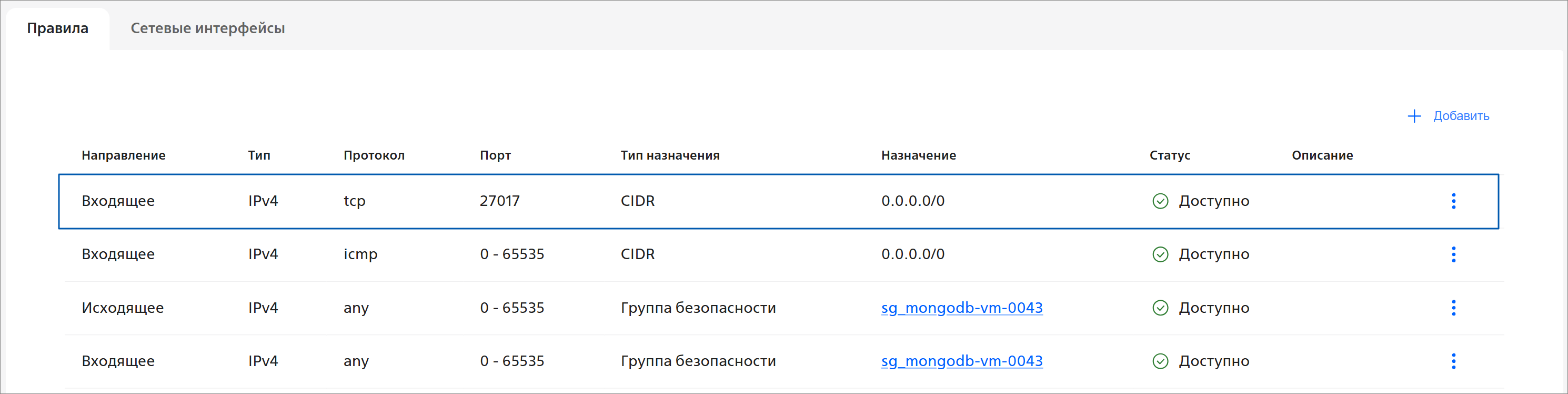The width and height of the screenshot is (1568, 394).
Task: Click the Добавить button to add rule
Action: tap(1460, 116)
